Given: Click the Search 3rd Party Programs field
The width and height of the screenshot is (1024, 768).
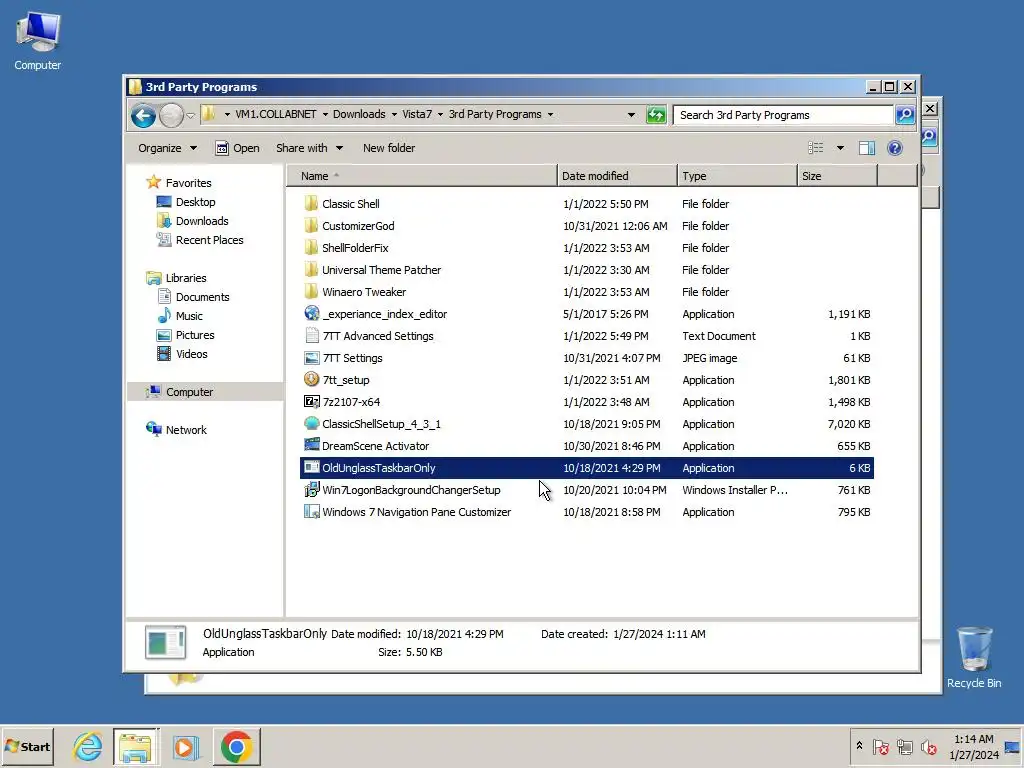Looking at the screenshot, I should pyautogui.click(x=783, y=115).
